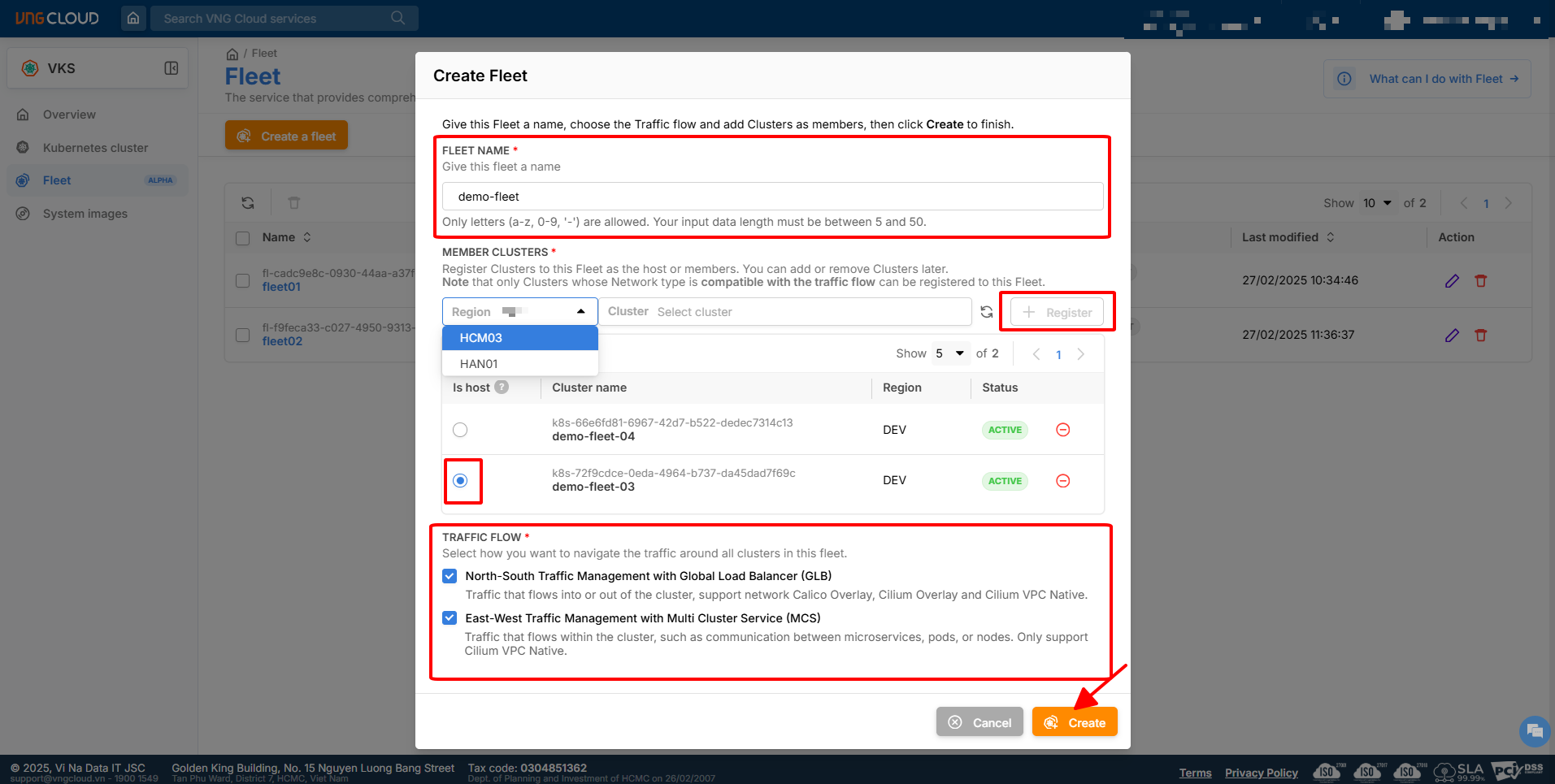Open the Show 5 rows dropdown
Screen dimensions: 1555x784
pos(950,353)
